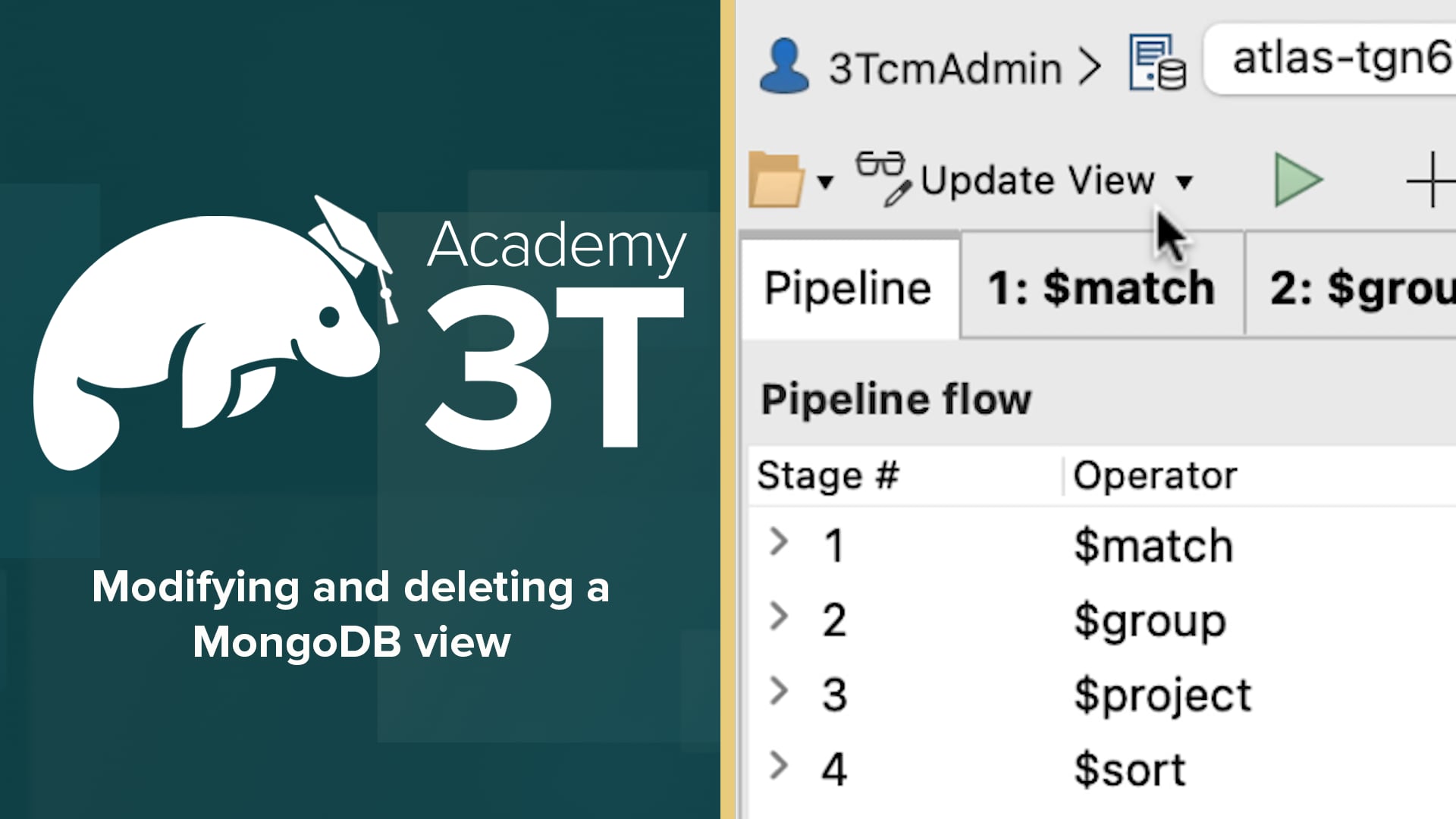Viewport: 1456px width, 819px height.
Task: Add a stage with plus icon
Action: point(1431,180)
